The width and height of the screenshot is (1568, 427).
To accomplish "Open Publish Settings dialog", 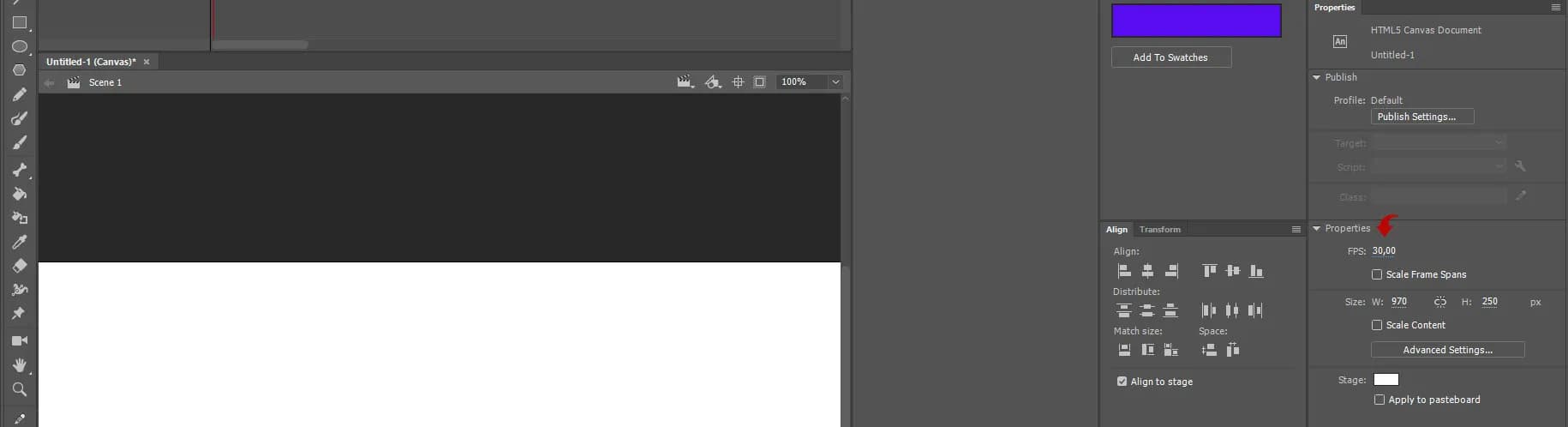I will (1422, 117).
